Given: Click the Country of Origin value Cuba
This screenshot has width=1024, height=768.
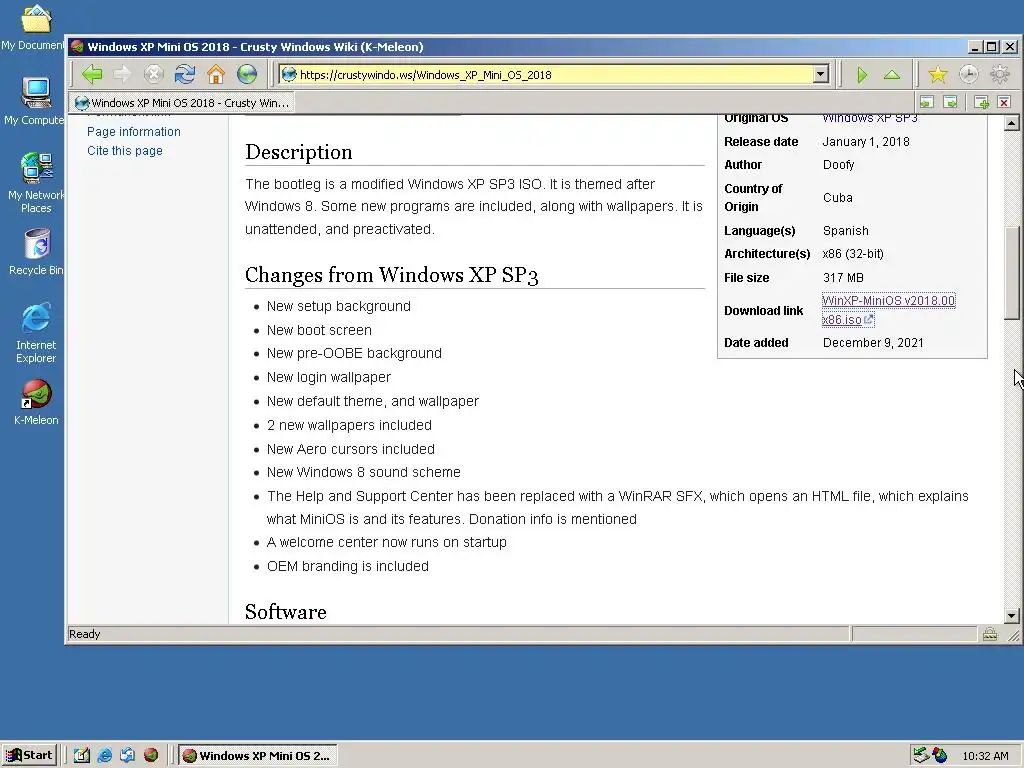Looking at the screenshot, I should pyautogui.click(x=837, y=197).
